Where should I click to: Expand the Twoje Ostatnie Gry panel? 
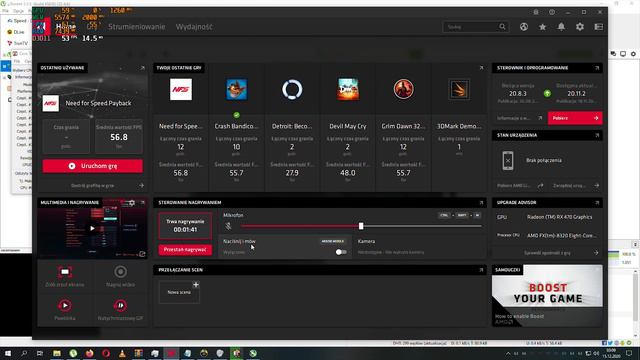pos(481,68)
